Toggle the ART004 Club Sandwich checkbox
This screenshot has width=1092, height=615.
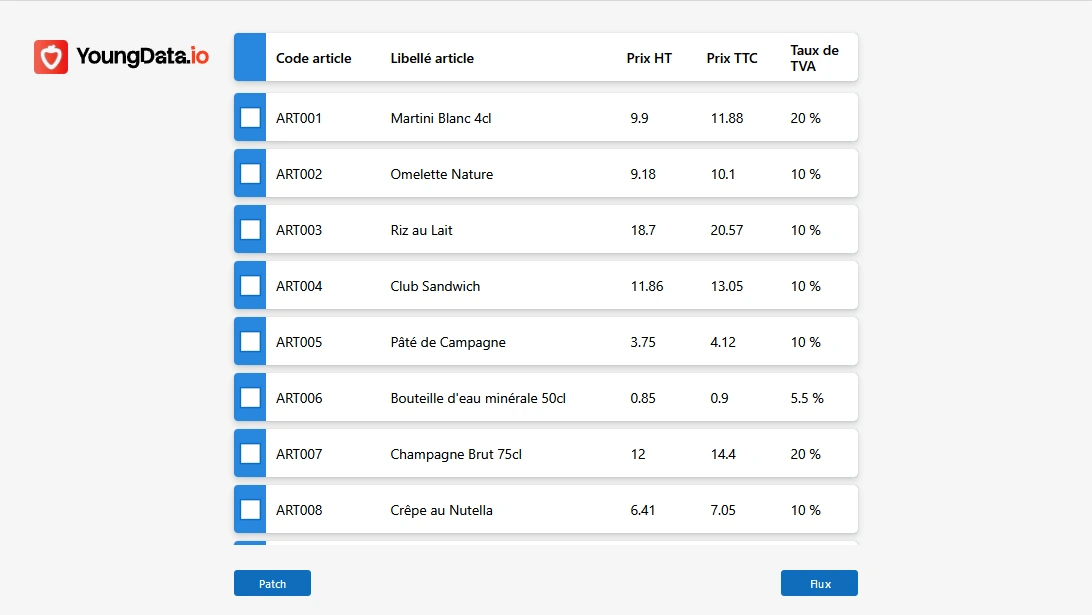point(250,286)
